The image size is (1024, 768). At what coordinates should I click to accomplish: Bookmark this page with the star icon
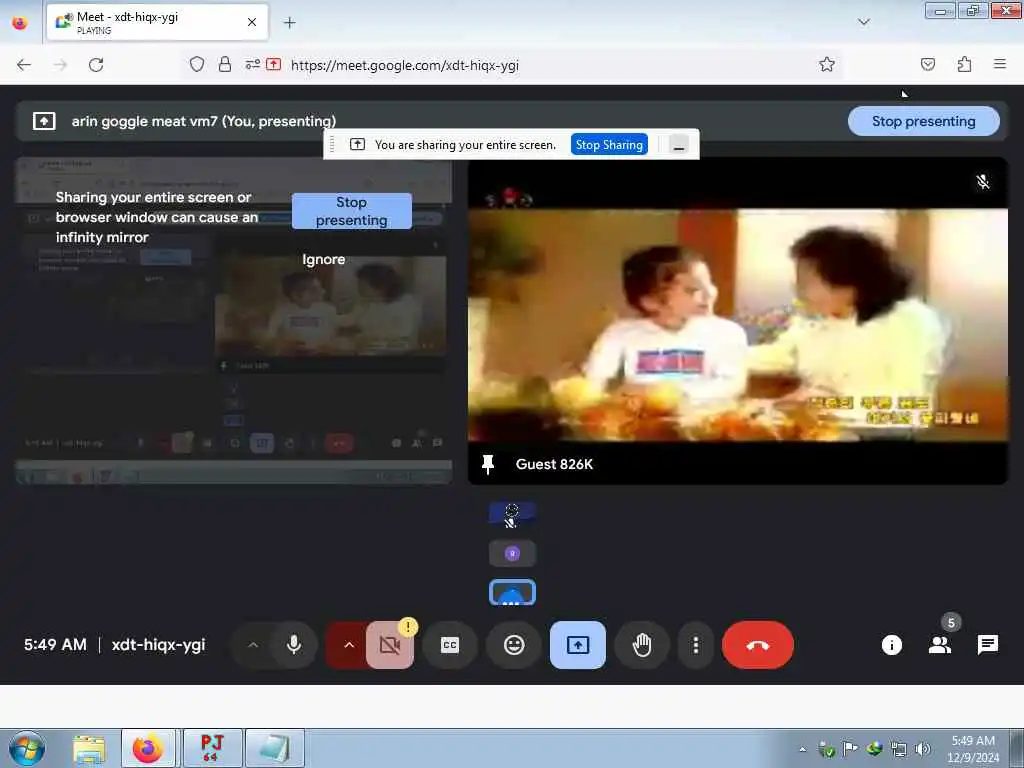coord(827,65)
